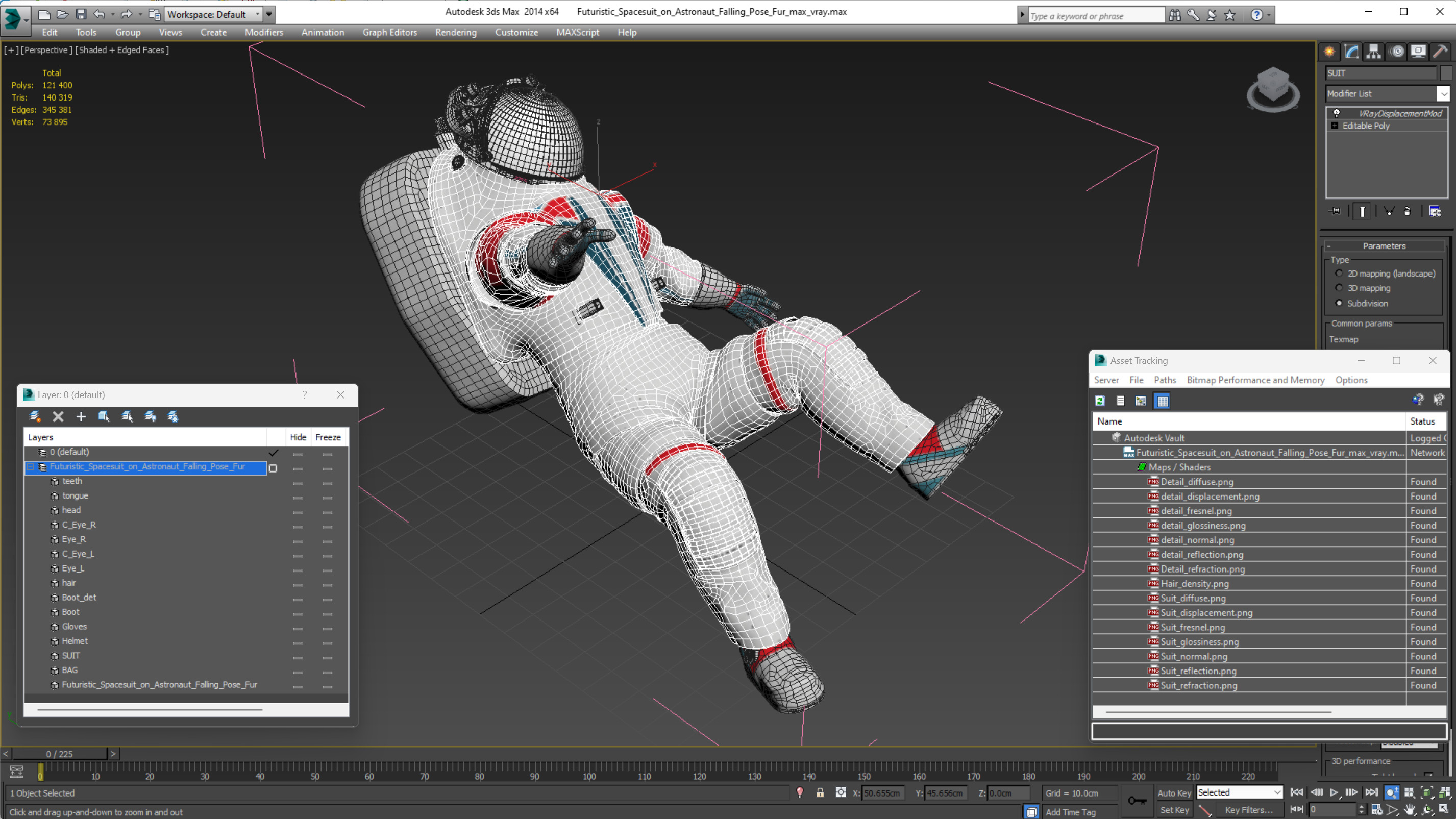Toggle Auto Key animation mode
The image size is (1456, 819).
pos(1174,793)
